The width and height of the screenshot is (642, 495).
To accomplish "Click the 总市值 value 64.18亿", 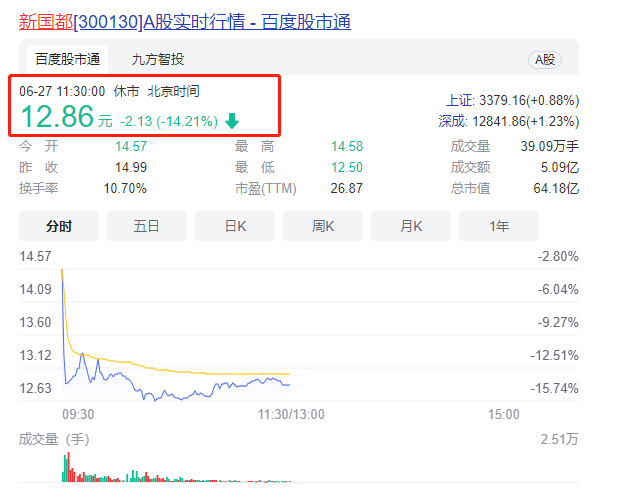I will (556, 188).
